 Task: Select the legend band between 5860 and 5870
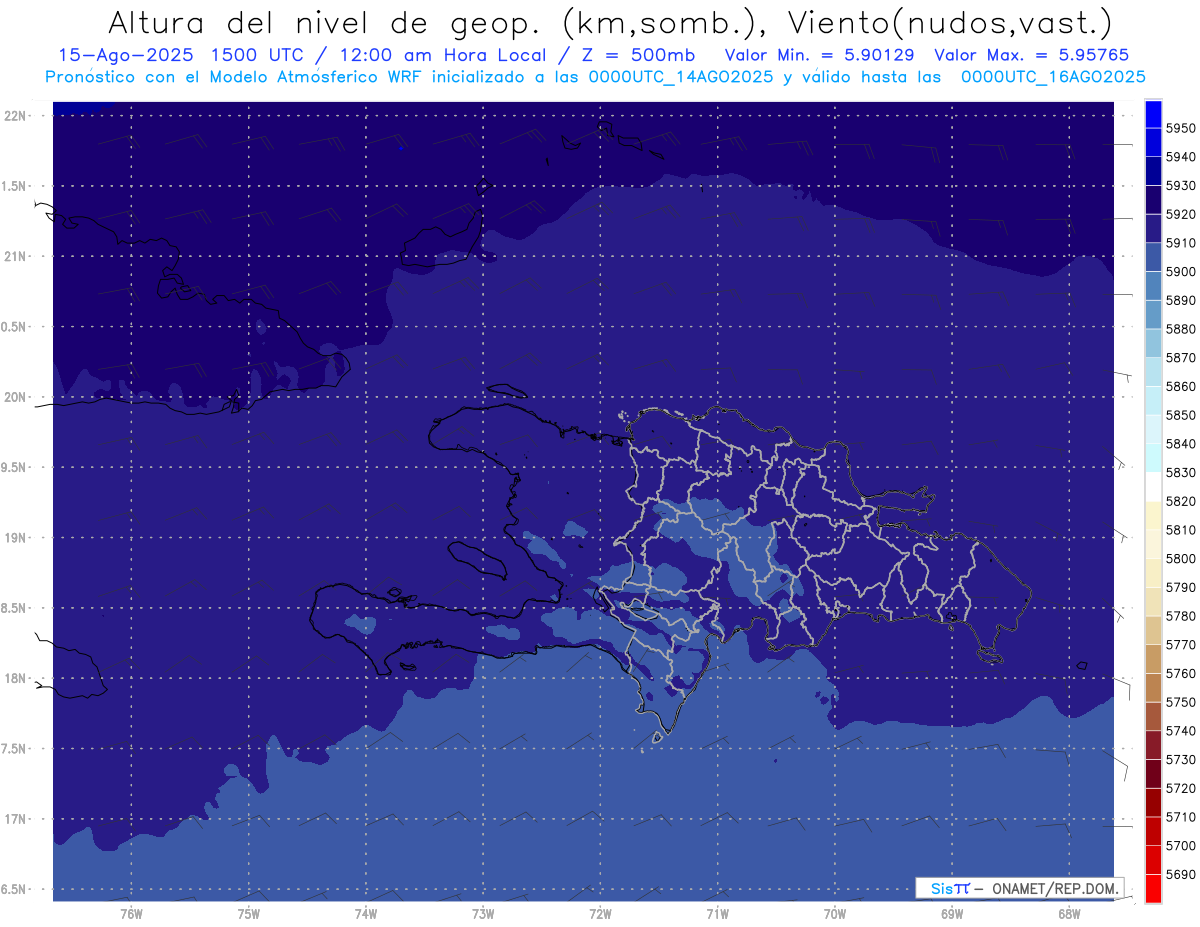(1152, 372)
